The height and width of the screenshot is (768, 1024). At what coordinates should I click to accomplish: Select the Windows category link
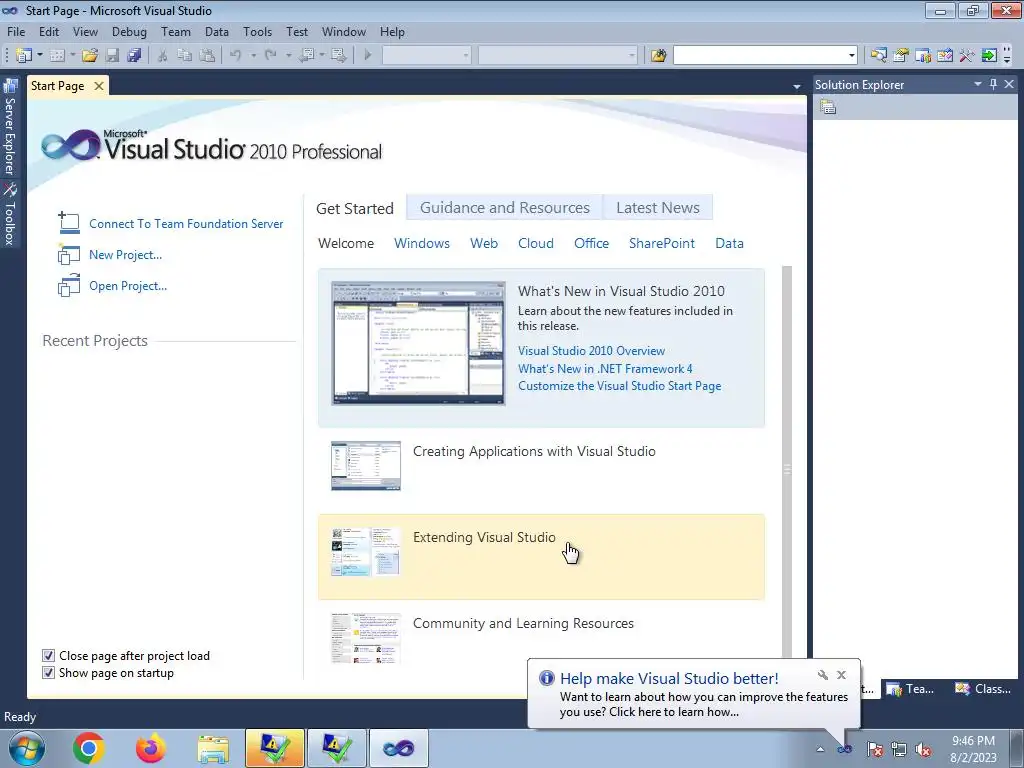pos(422,243)
